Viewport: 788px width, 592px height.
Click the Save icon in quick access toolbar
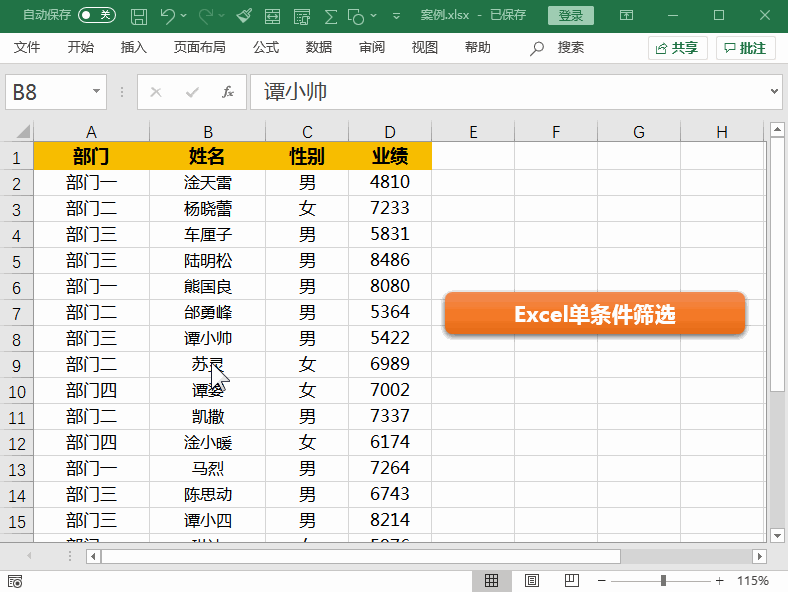point(139,16)
